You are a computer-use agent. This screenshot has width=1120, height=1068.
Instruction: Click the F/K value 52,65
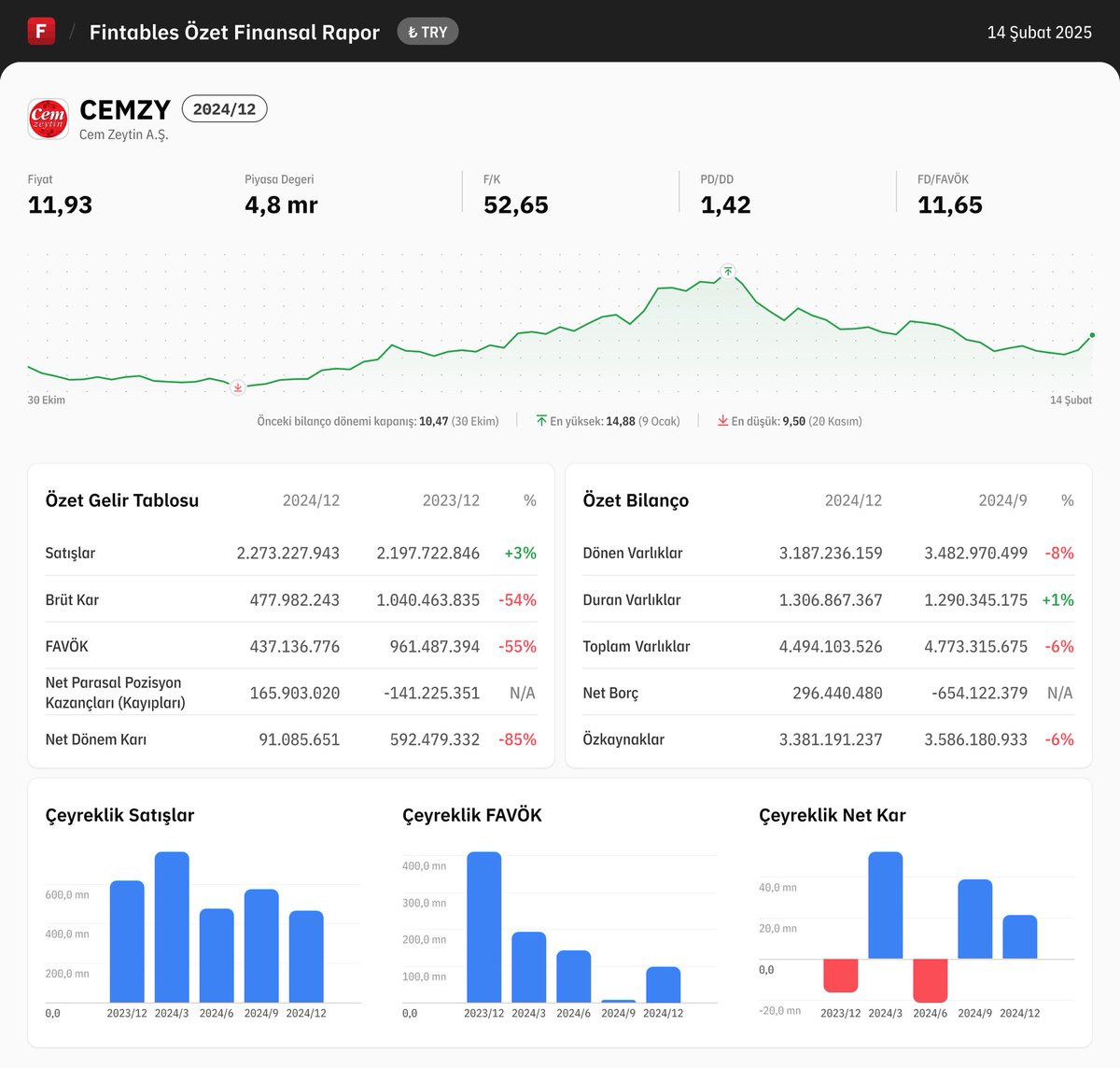point(515,205)
